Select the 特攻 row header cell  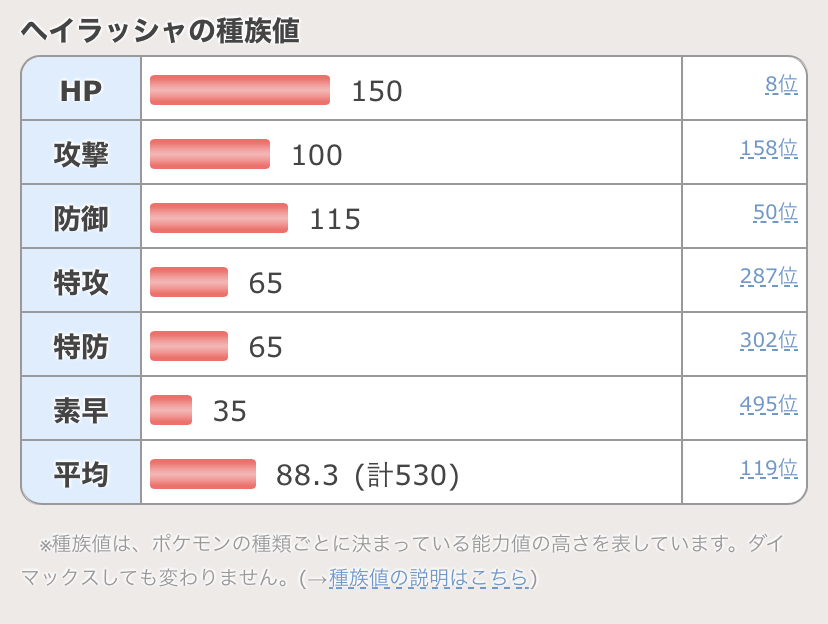(81, 280)
